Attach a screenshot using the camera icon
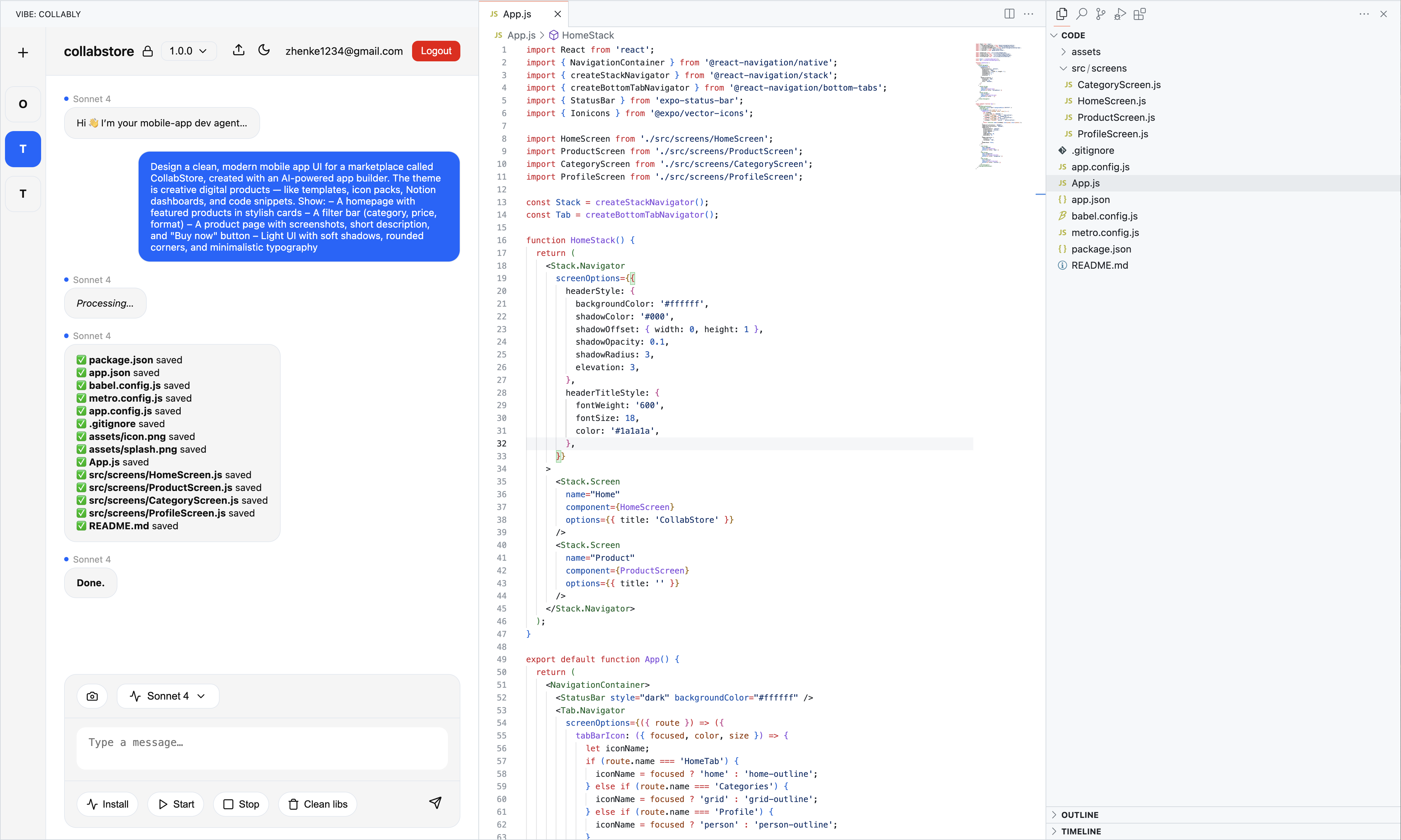The width and height of the screenshot is (1401, 840). point(92,696)
